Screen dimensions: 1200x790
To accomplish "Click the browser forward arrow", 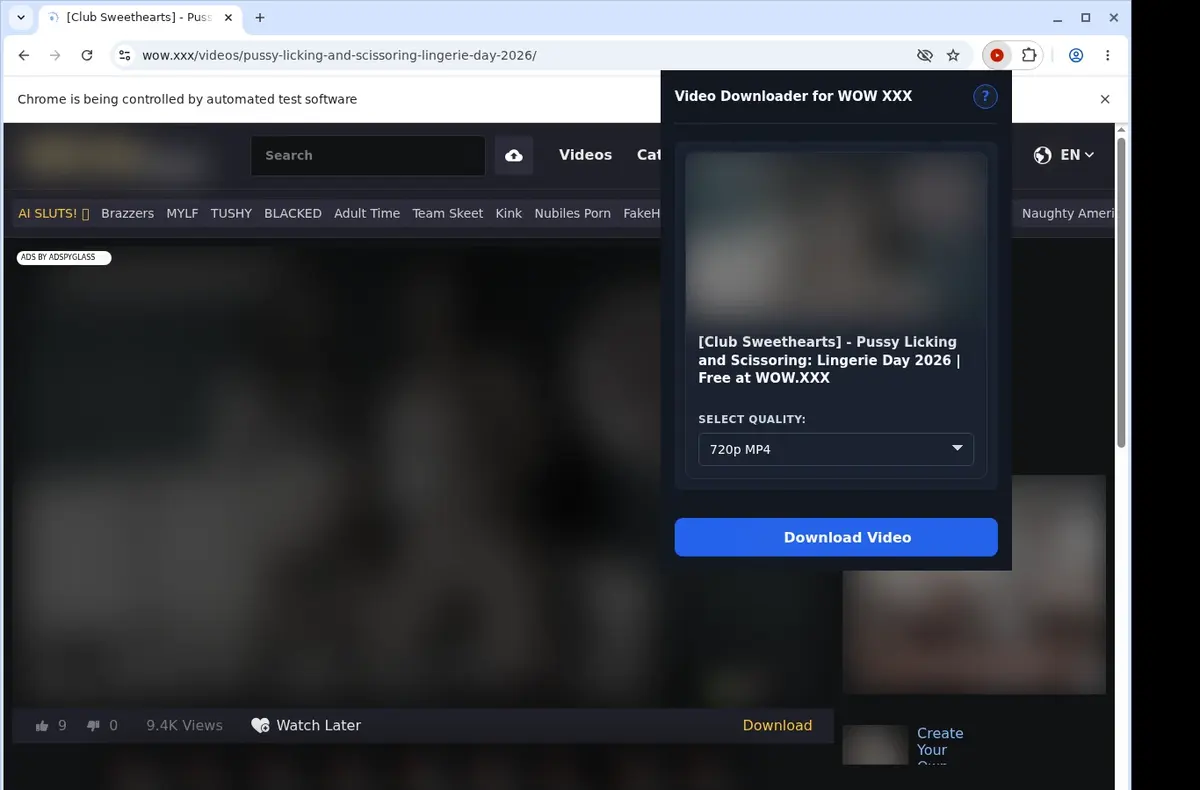I will 55,55.
